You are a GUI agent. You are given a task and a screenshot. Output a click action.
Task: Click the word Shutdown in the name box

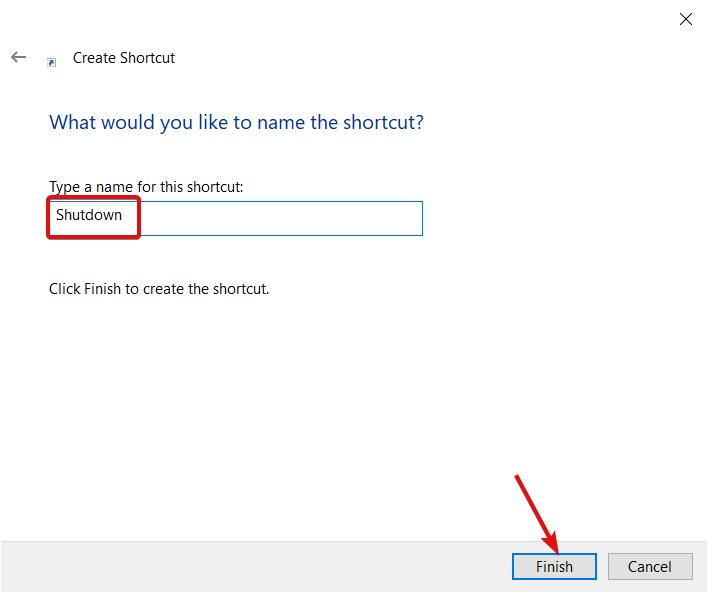click(x=89, y=215)
